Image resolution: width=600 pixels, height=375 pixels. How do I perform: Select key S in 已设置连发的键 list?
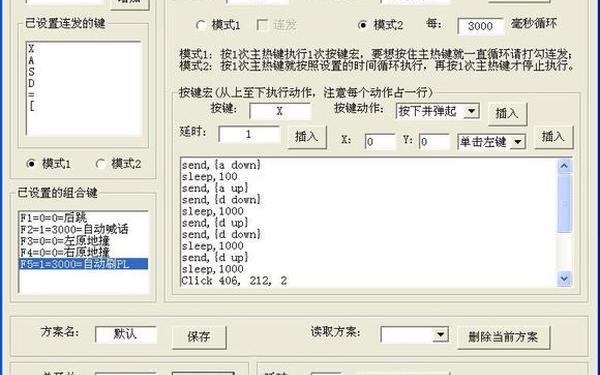tap(31, 72)
